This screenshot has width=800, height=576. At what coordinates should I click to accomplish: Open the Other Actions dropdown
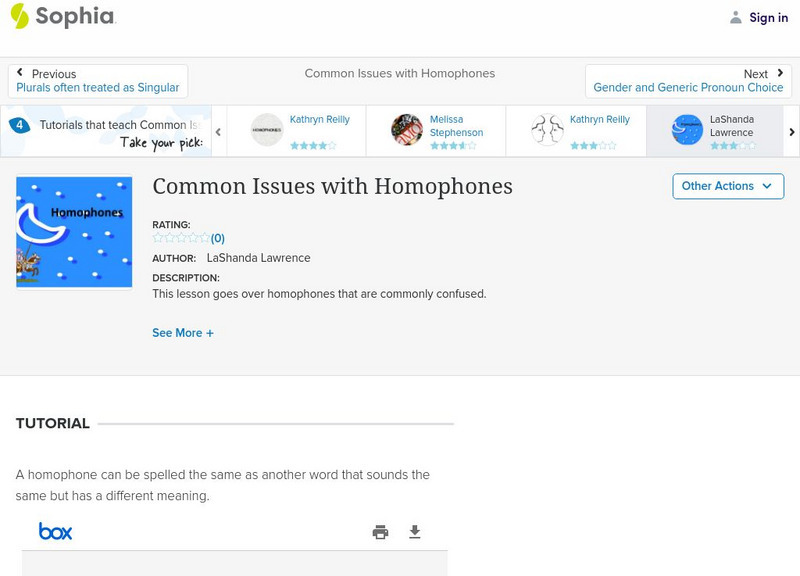coord(727,186)
